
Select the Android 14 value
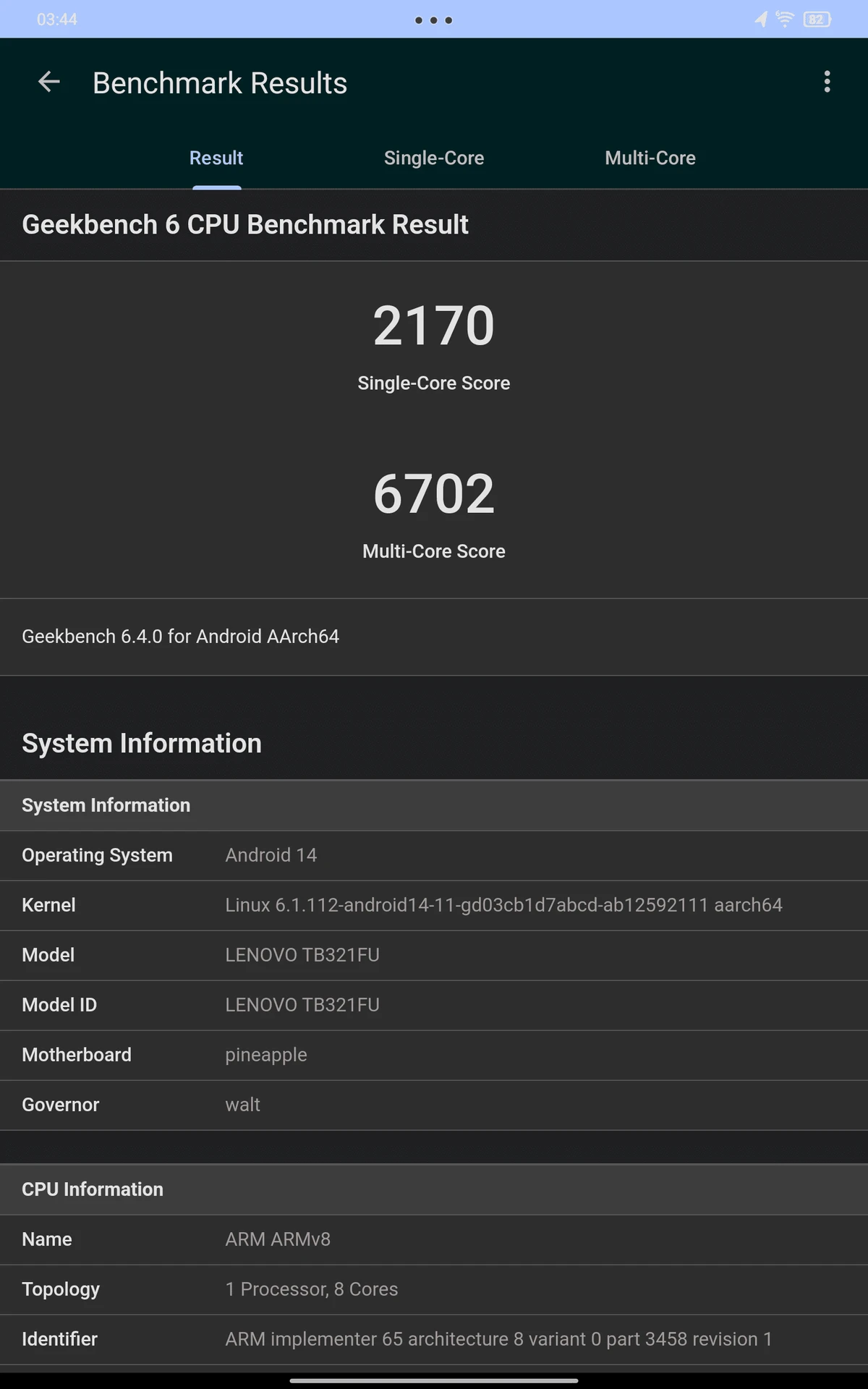point(271,855)
